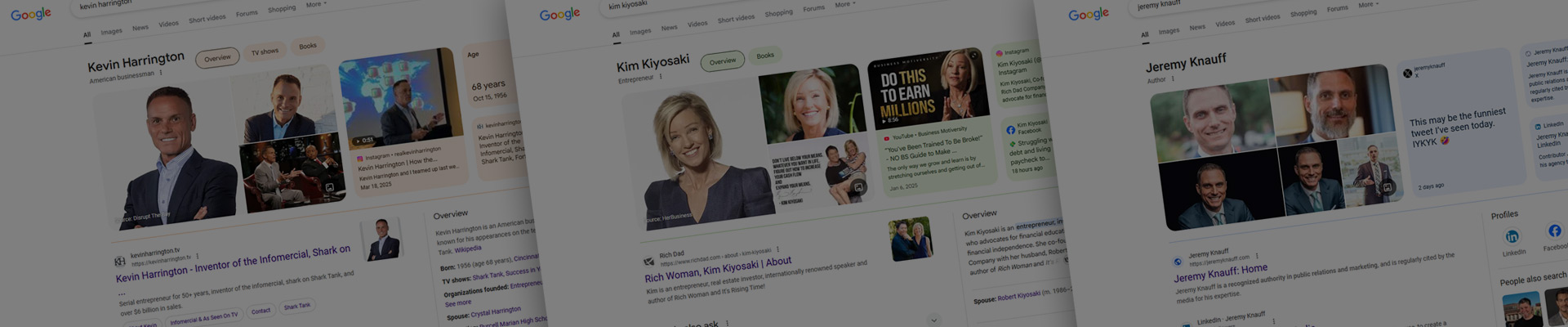Click the Instagram icon on the Kevin Harrington video card

coord(359,159)
